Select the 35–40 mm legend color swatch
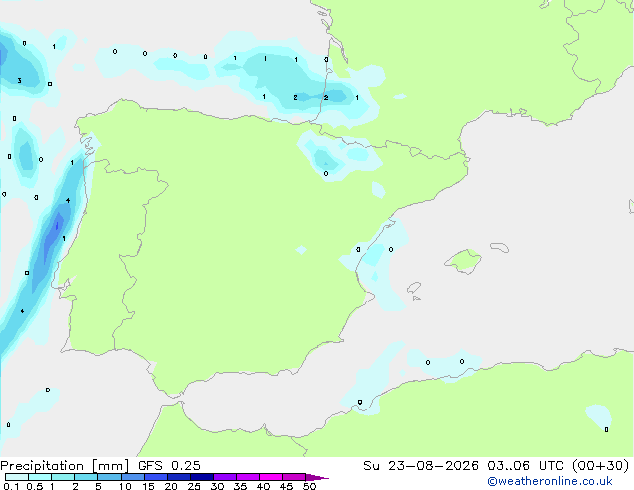The height and width of the screenshot is (490, 634). (248, 477)
